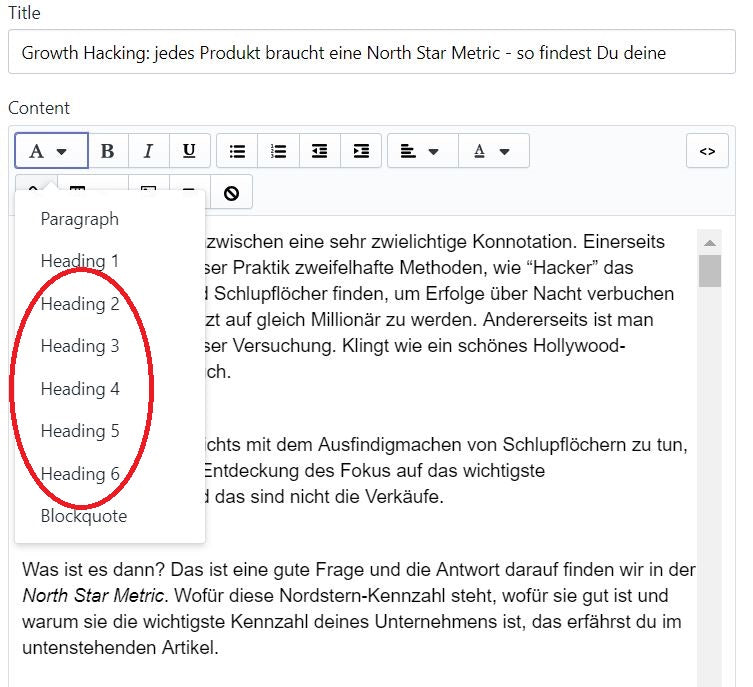753x687 pixels.
Task: Choose Heading 1 from the style menu
Action: (80, 261)
